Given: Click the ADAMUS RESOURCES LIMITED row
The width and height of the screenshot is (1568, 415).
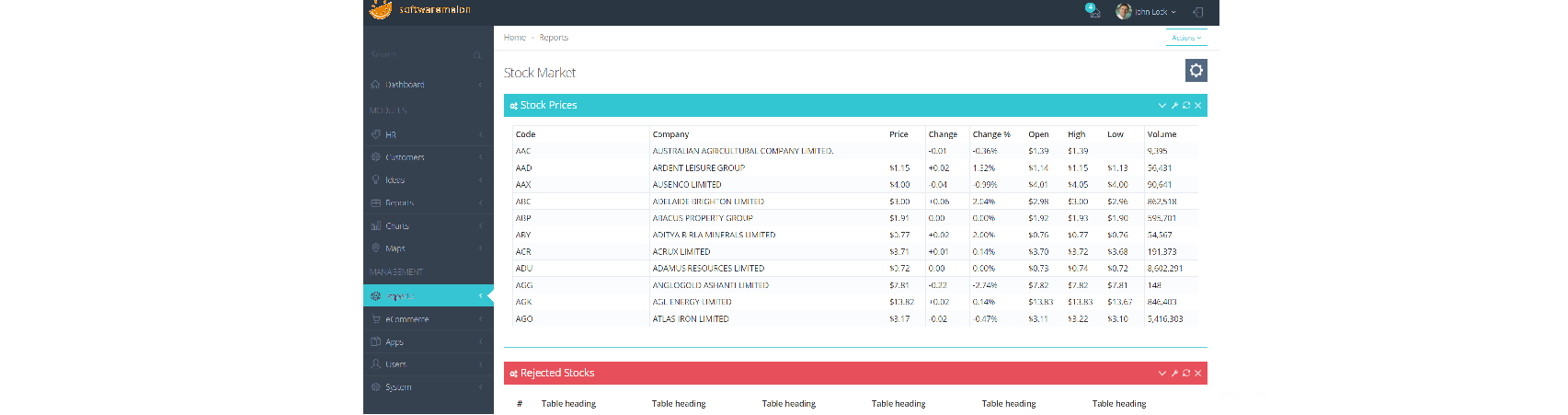Looking at the screenshot, I should tap(855, 269).
